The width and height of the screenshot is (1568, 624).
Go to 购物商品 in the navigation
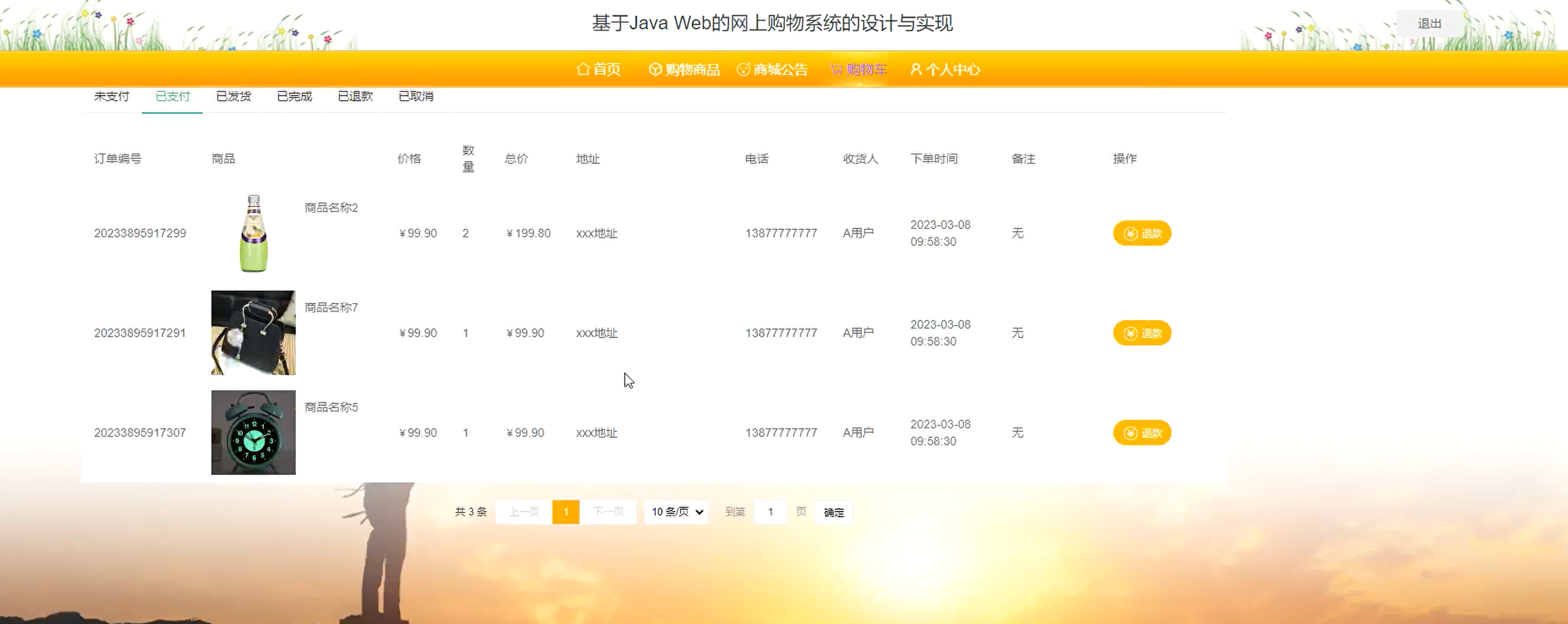point(684,70)
